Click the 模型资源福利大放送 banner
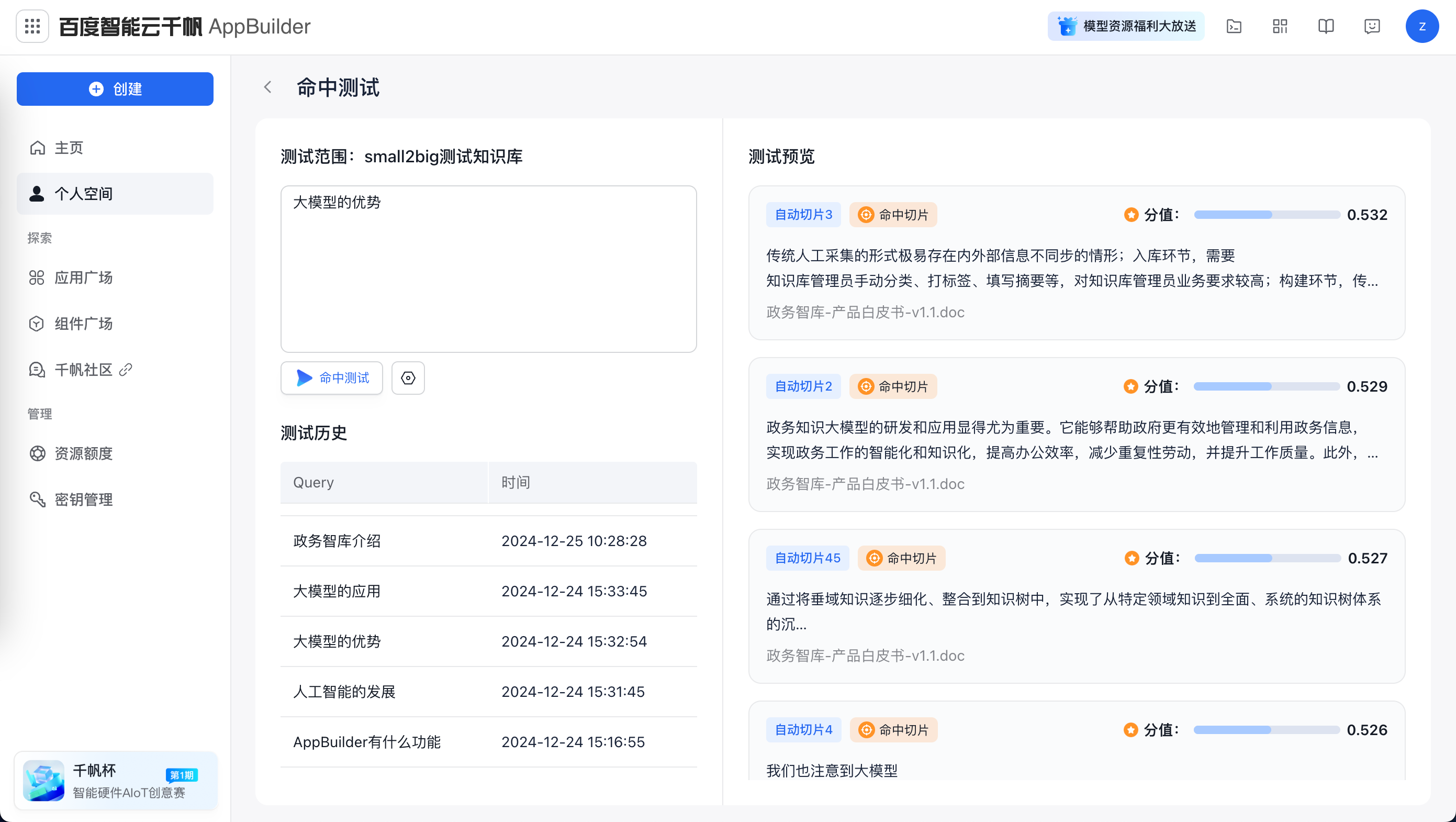The height and width of the screenshot is (822, 1456). click(x=1126, y=26)
